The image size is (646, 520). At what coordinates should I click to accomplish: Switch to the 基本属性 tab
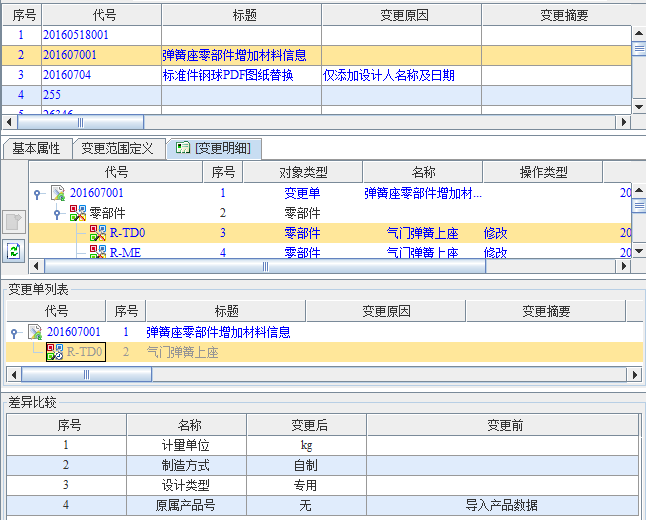coord(37,148)
